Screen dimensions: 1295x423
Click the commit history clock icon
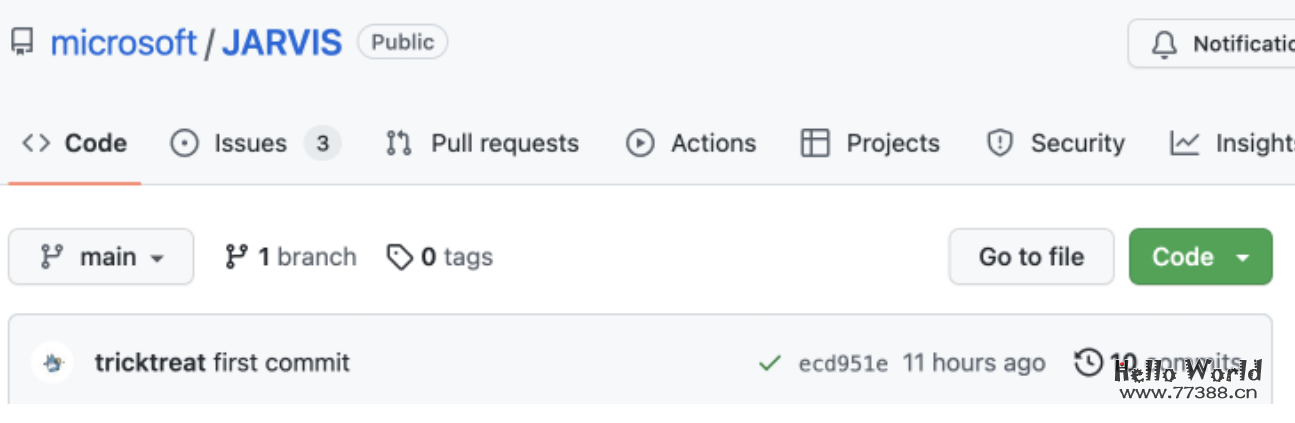pos(1088,362)
